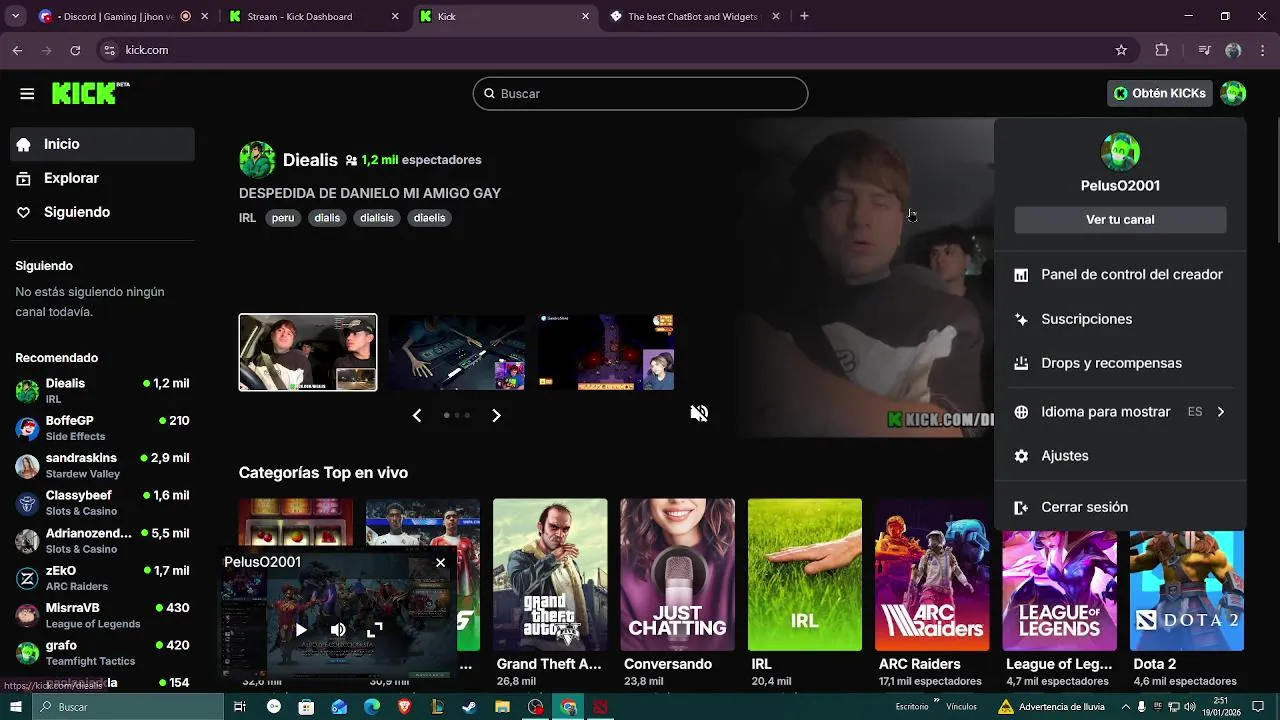
Task: Select the peru tag
Action: [x=283, y=218]
